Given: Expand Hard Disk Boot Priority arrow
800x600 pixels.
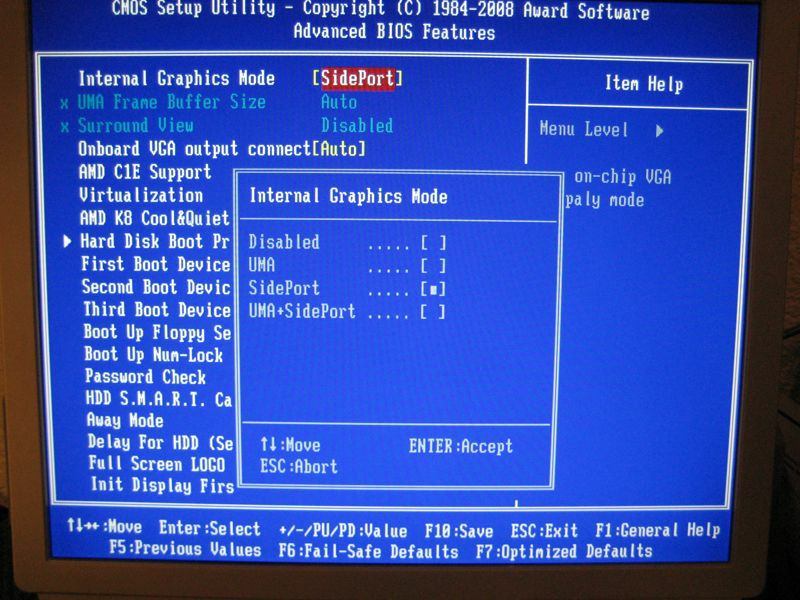Looking at the screenshot, I should 67,241.
